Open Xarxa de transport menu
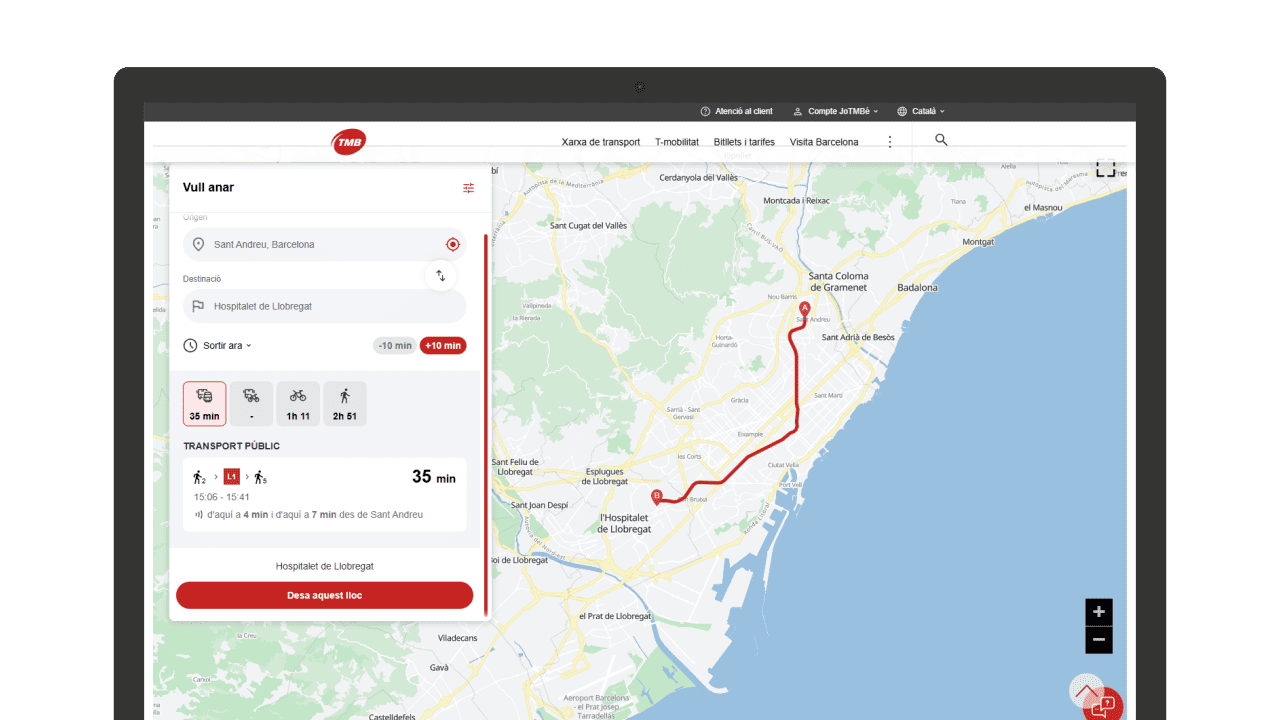This screenshot has height=720, width=1280. tap(601, 142)
